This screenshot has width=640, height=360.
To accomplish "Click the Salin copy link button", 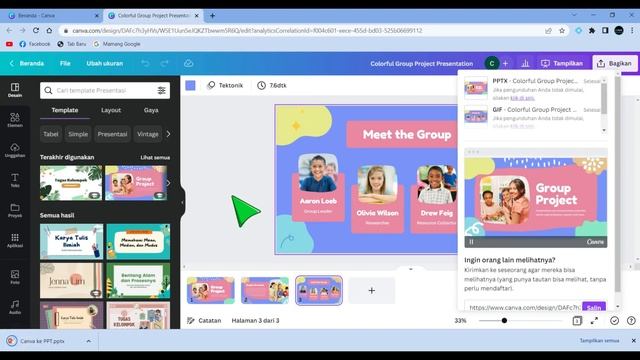I will click(x=593, y=307).
